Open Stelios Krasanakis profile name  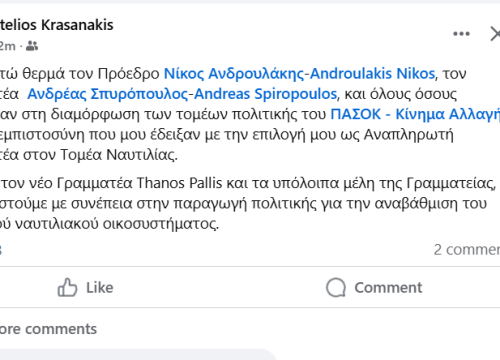(56, 25)
